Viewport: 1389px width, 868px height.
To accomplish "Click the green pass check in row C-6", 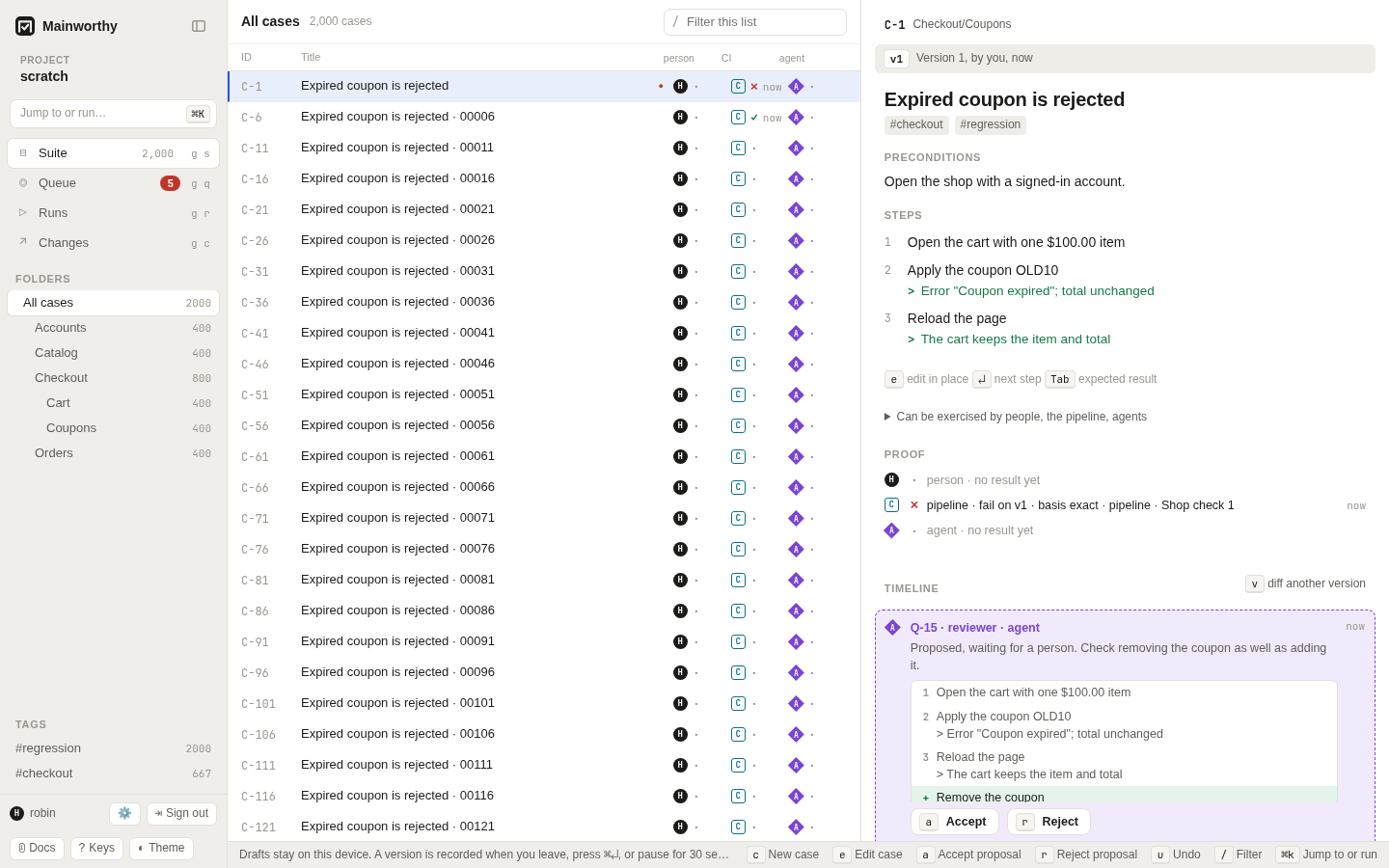I will click(754, 118).
